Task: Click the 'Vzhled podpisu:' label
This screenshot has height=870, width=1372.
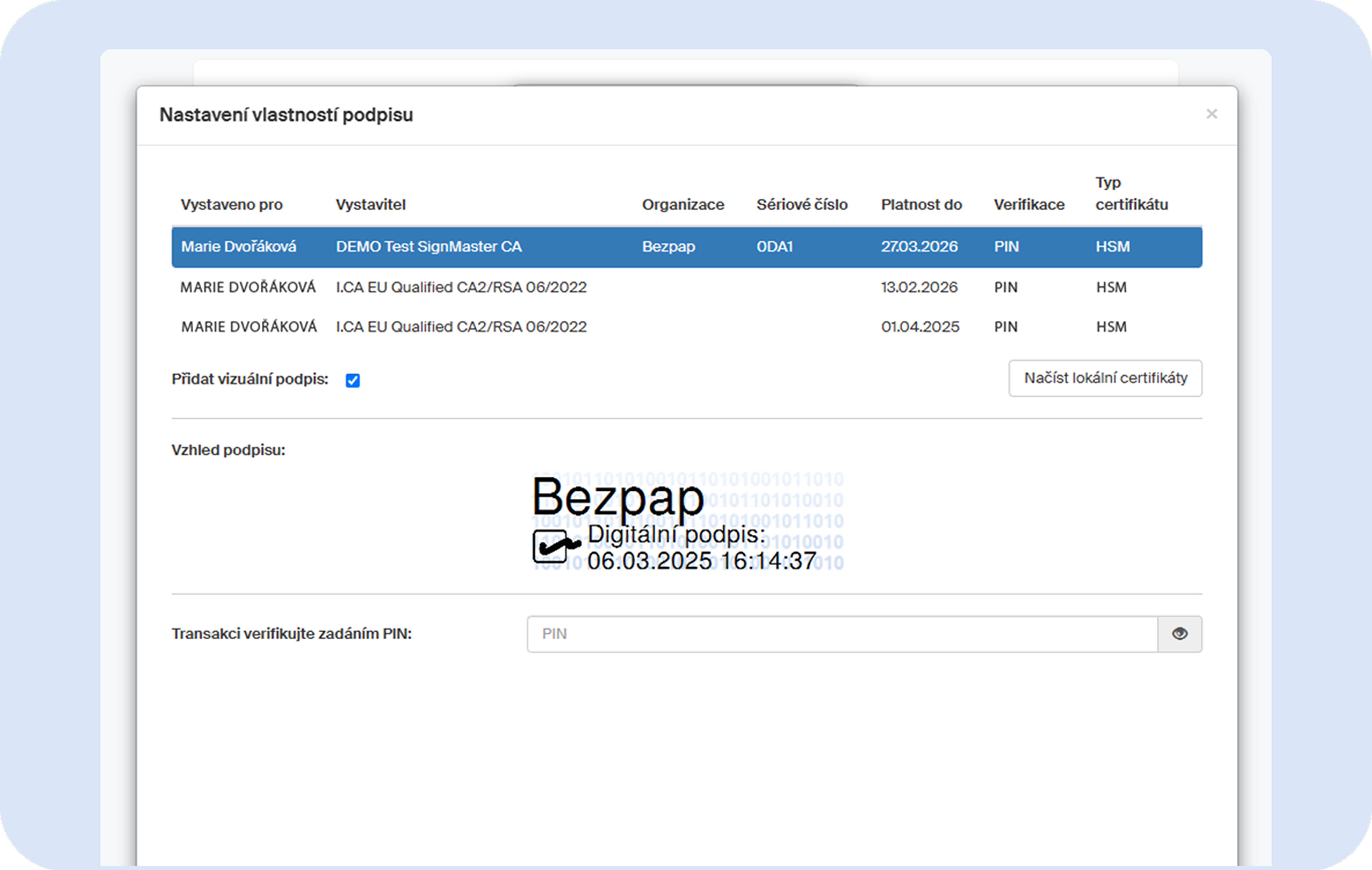Action: pos(228,450)
